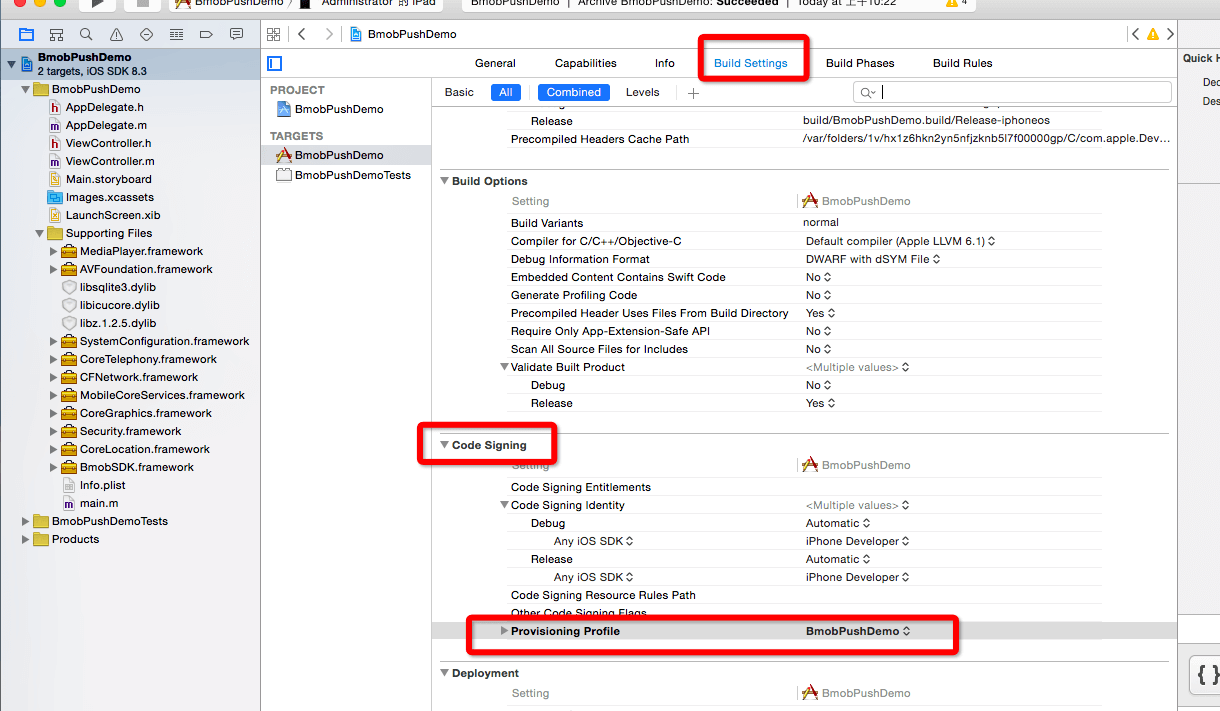Show the Symbol navigator
The height and width of the screenshot is (711, 1220).
(x=56, y=34)
